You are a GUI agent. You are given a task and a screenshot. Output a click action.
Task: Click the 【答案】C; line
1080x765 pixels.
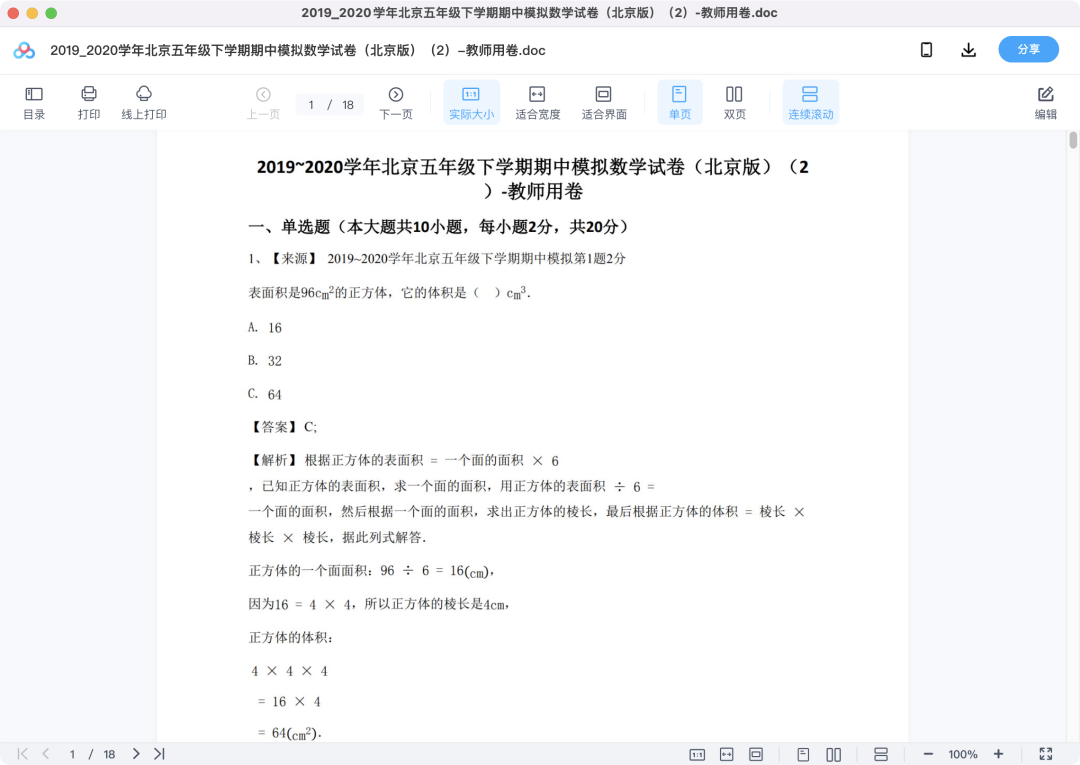(282, 427)
